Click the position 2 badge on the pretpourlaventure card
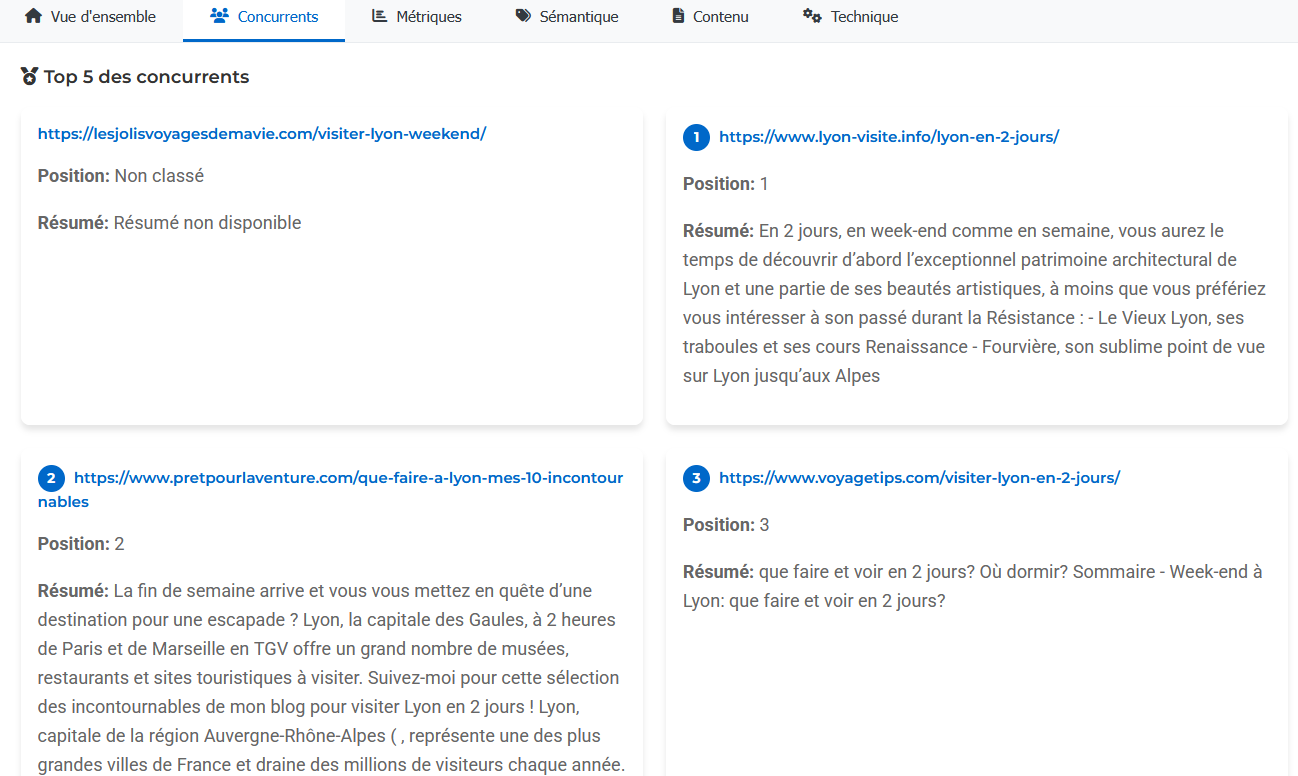This screenshot has width=1298, height=776. pyautogui.click(x=51, y=478)
